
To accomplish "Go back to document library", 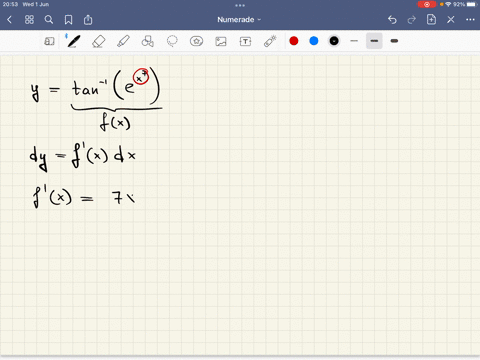I will tap(9, 20).
